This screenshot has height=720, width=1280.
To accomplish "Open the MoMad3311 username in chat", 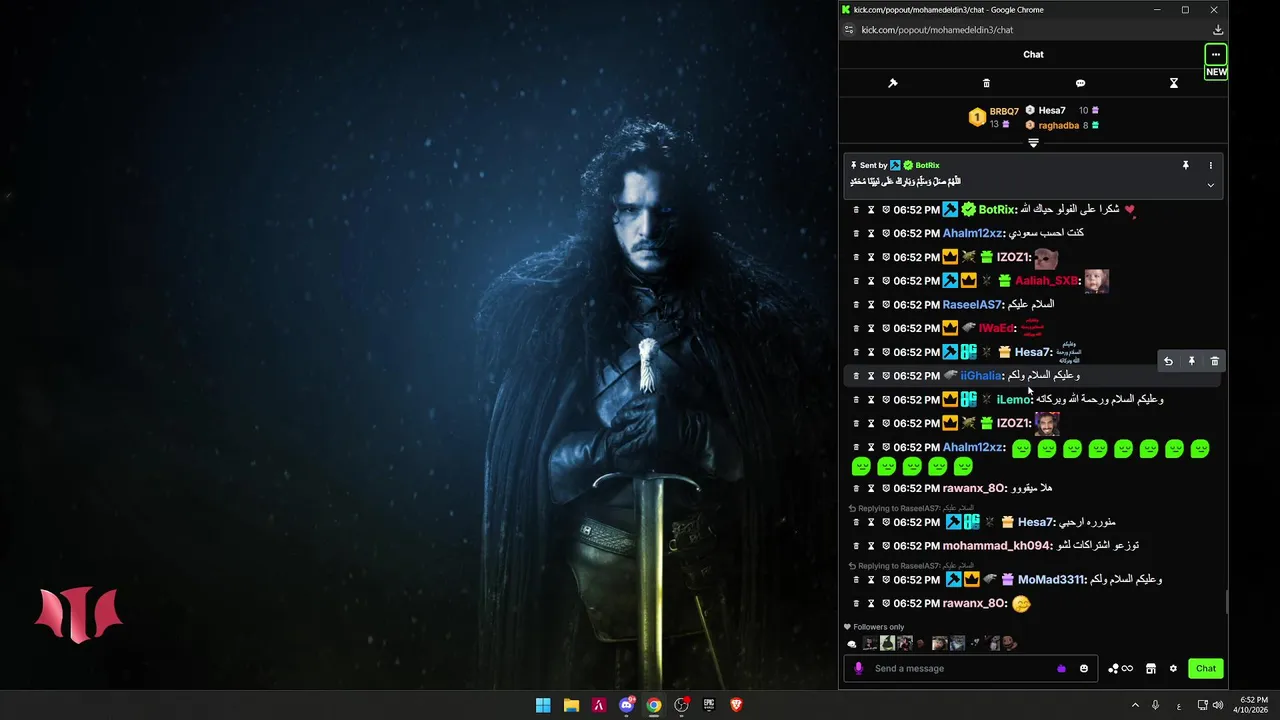I will click(1050, 580).
